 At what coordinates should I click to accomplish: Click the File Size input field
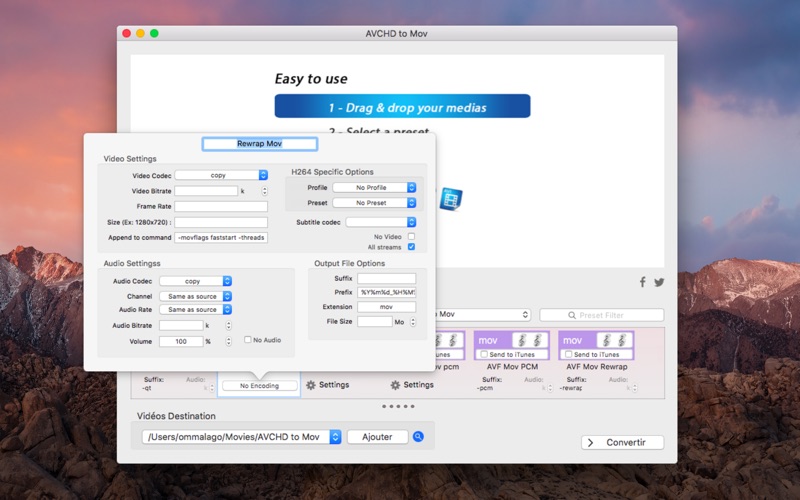pos(374,321)
